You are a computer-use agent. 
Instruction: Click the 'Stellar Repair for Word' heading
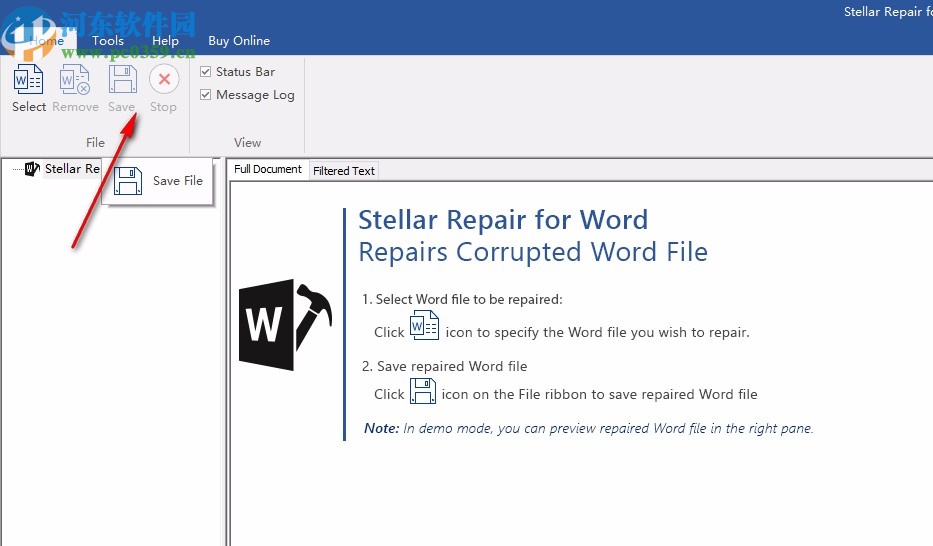click(503, 219)
